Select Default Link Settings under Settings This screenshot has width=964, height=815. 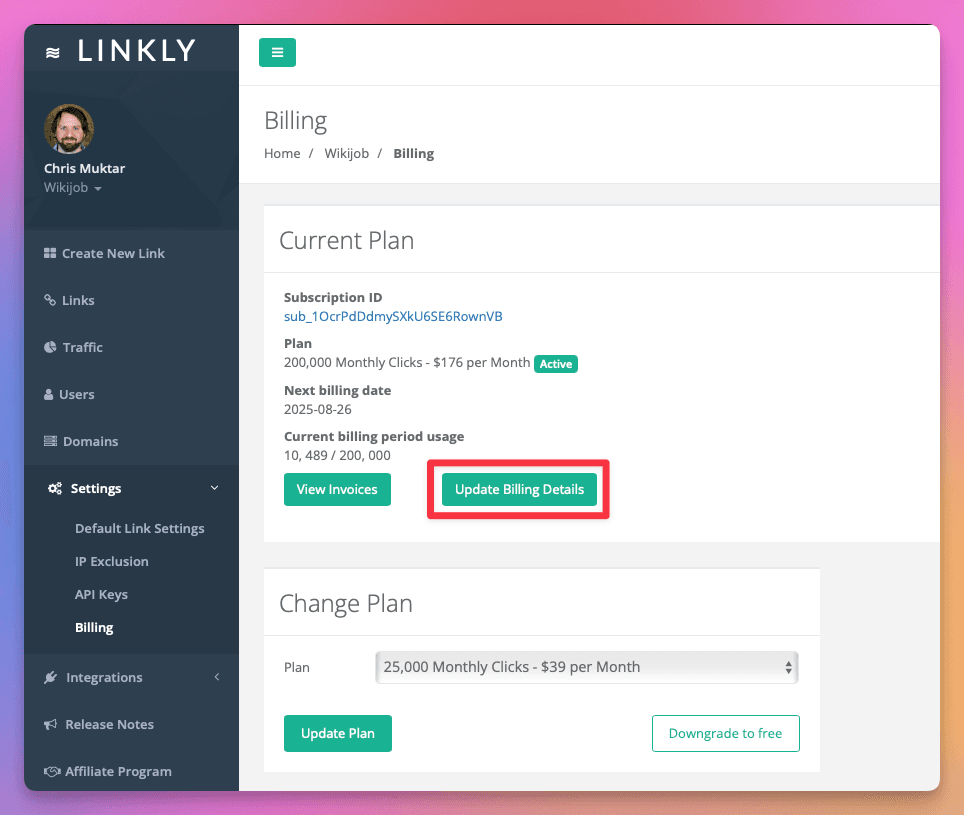click(139, 528)
